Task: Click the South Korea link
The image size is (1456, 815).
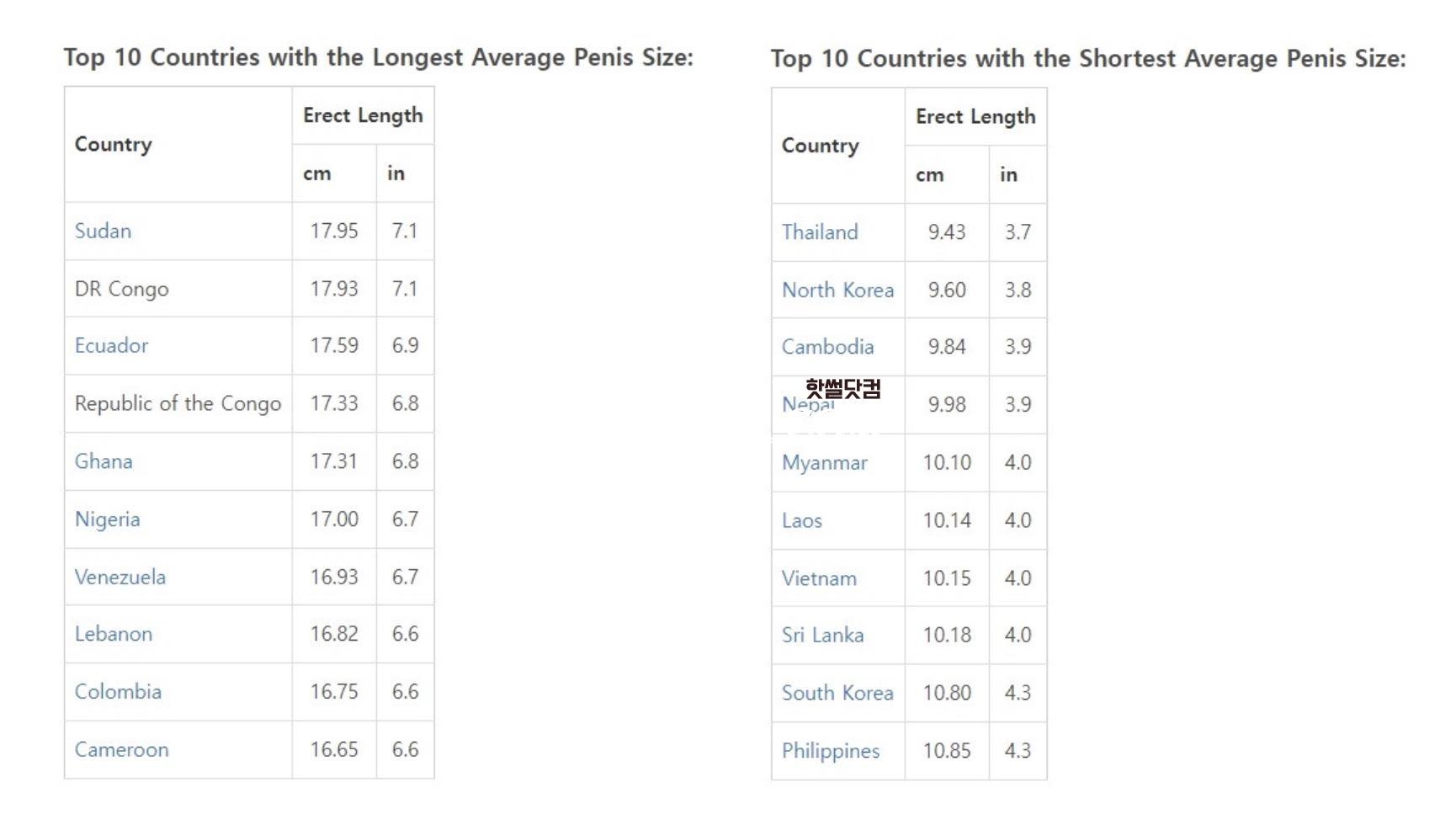Action: click(837, 693)
